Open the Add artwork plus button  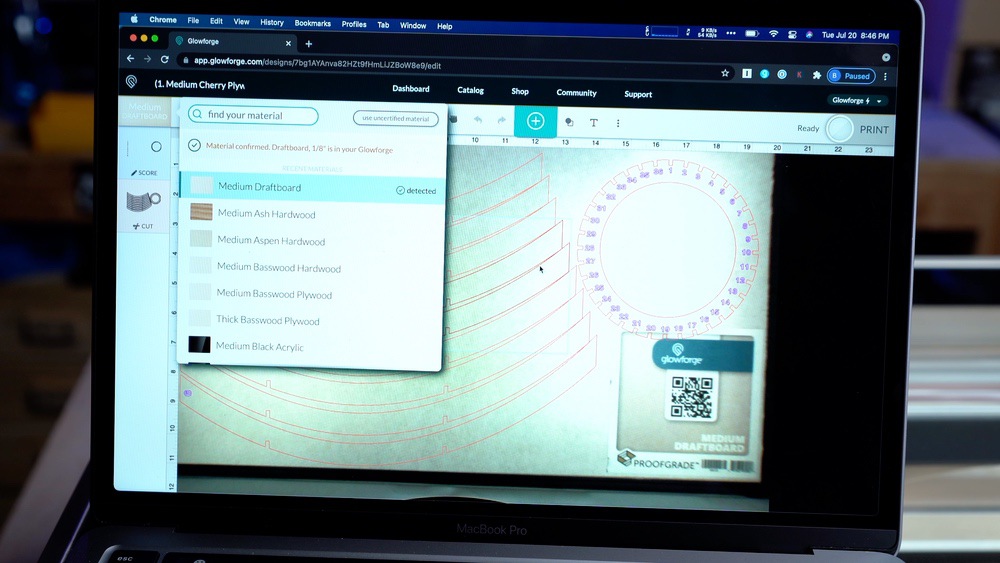tap(535, 121)
